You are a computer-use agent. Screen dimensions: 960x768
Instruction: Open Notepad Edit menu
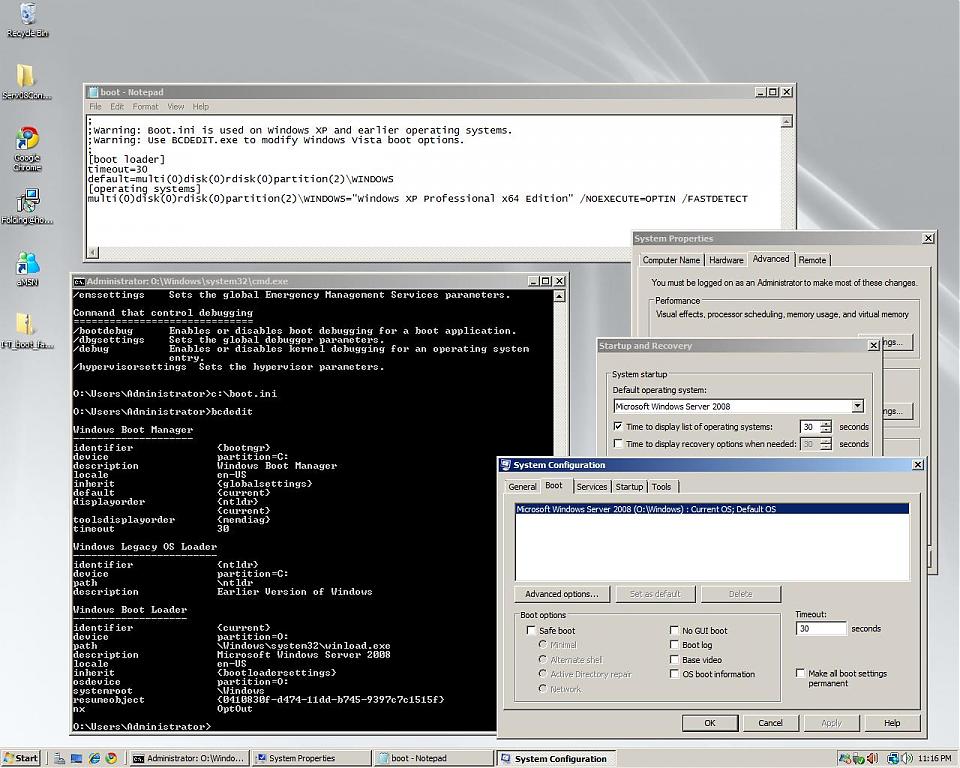[117, 107]
